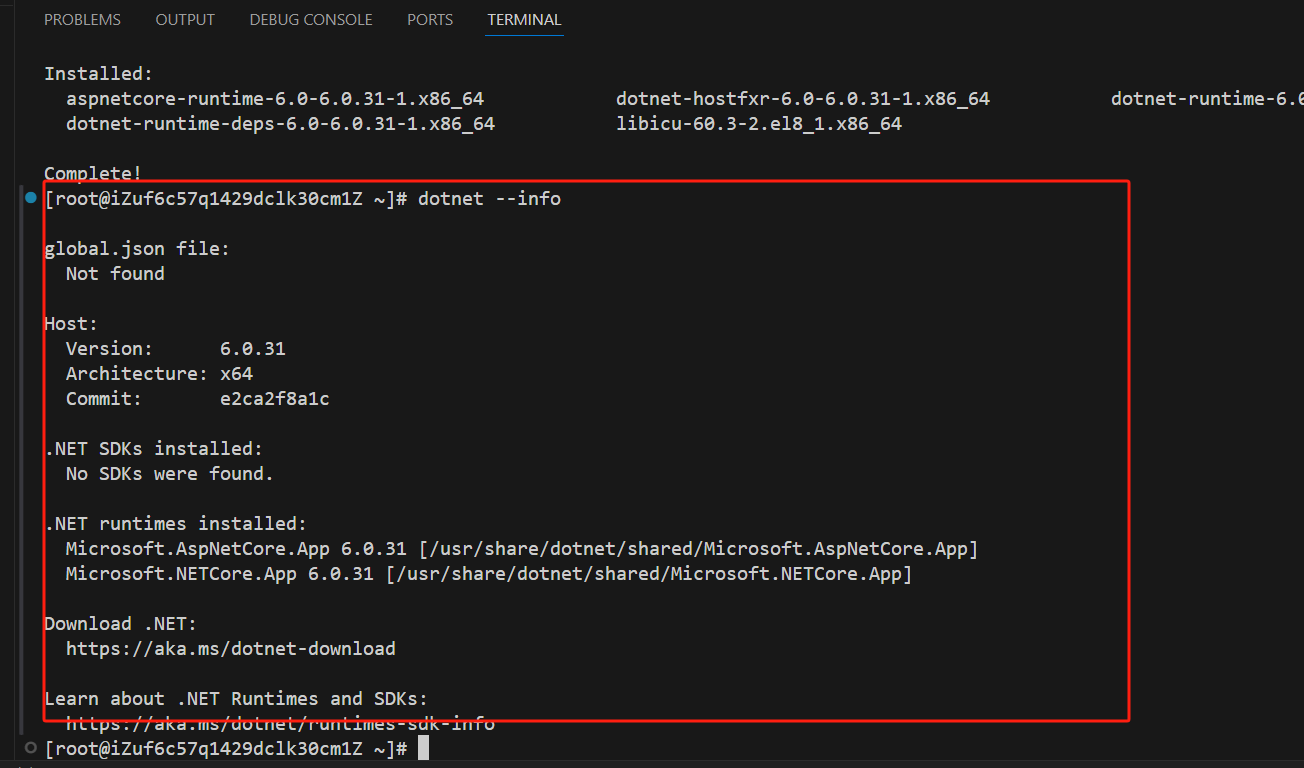Click the Microsoft.AspNetCore.App runtime path
This screenshot has height=768, width=1304.
click(x=698, y=548)
